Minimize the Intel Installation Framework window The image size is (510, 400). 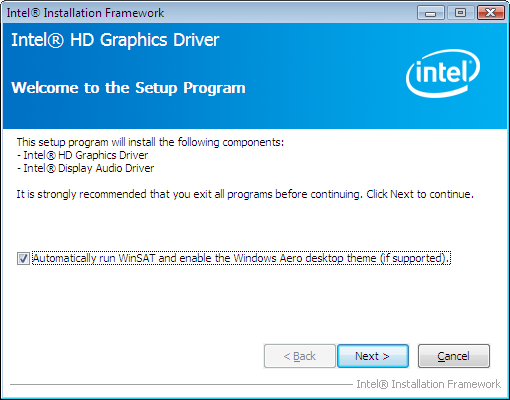(431, 13)
